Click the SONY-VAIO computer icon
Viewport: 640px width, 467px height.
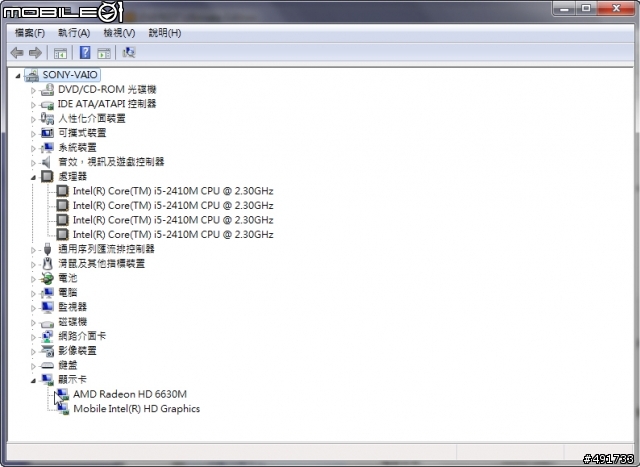point(31,75)
